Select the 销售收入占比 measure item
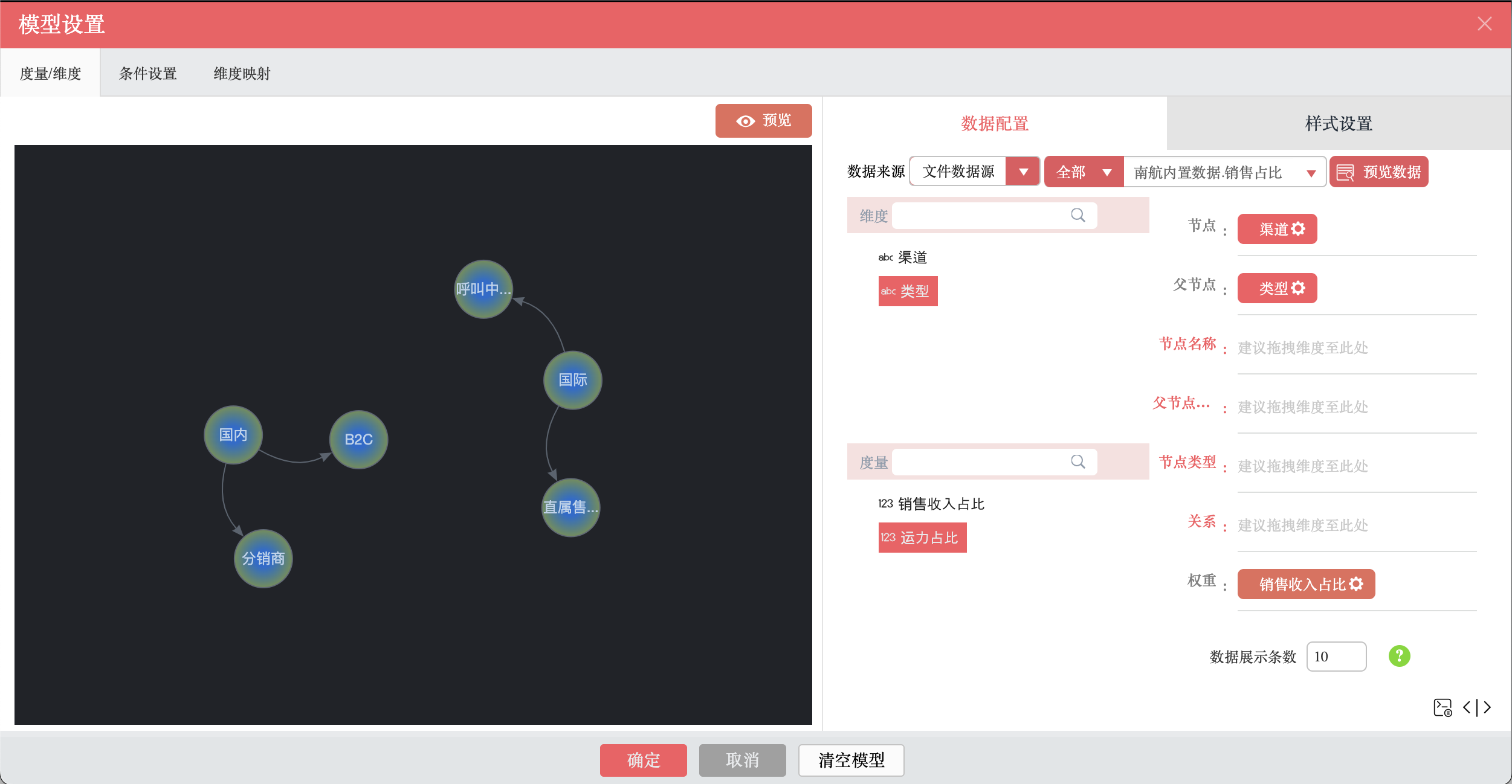 [931, 504]
